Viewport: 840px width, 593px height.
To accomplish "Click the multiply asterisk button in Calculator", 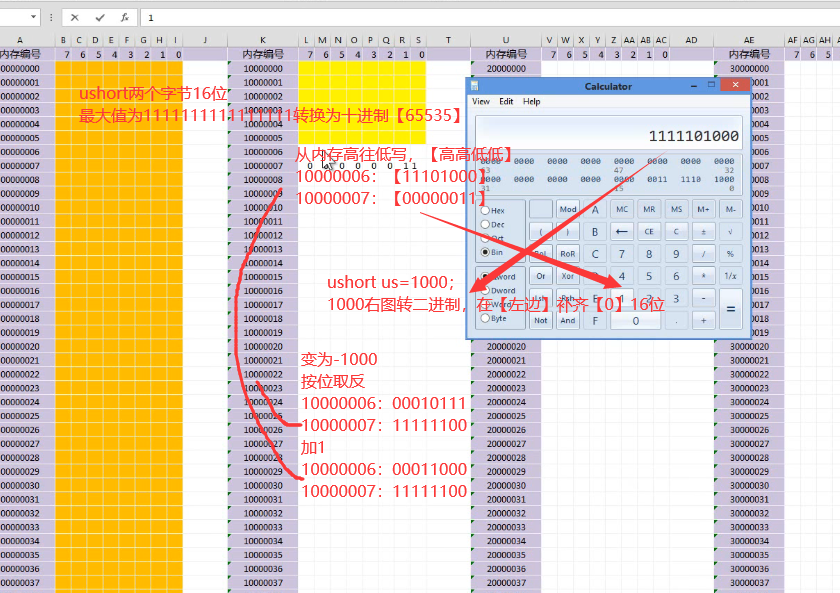I will (703, 276).
